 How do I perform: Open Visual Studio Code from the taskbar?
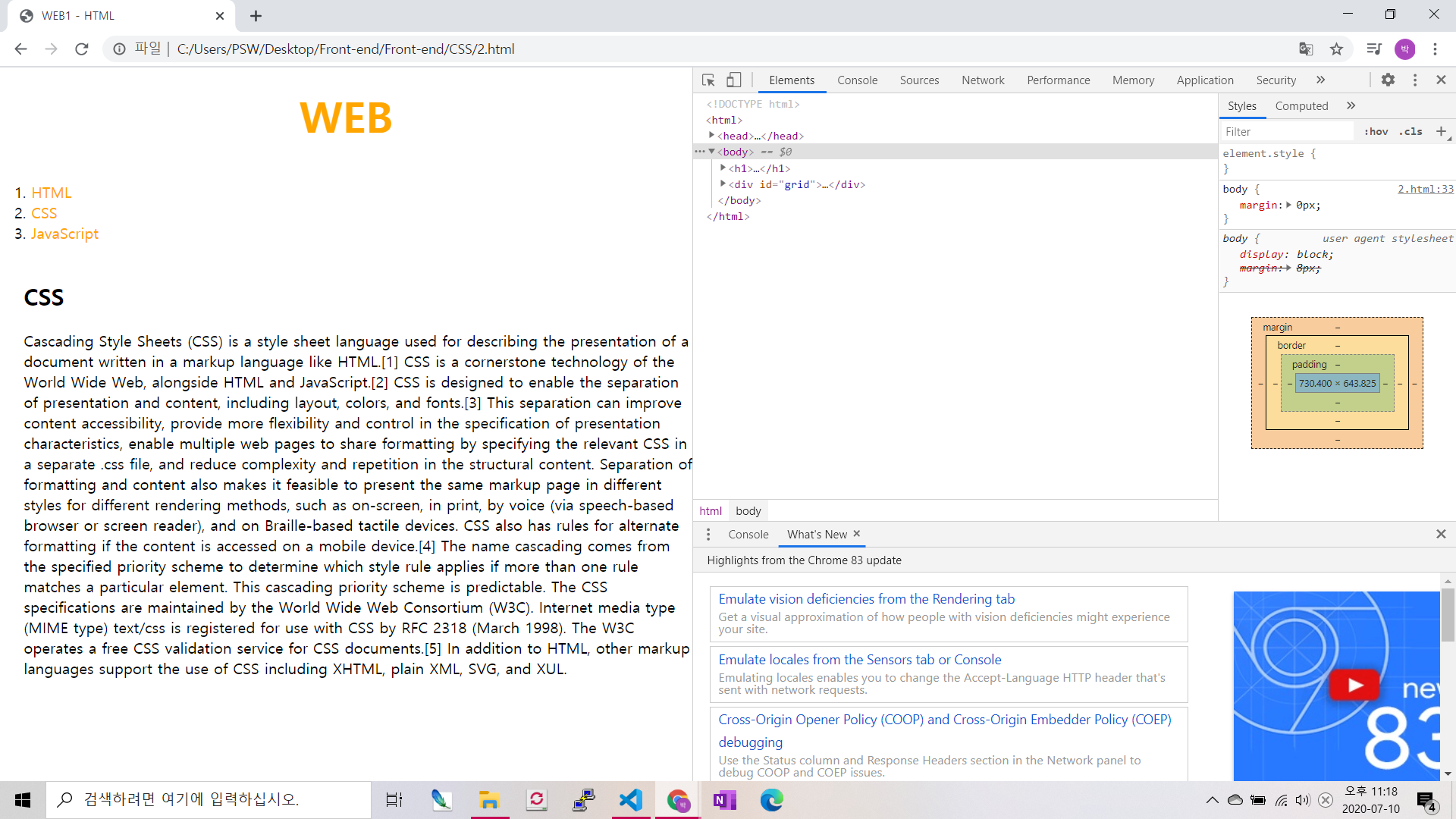coord(630,800)
